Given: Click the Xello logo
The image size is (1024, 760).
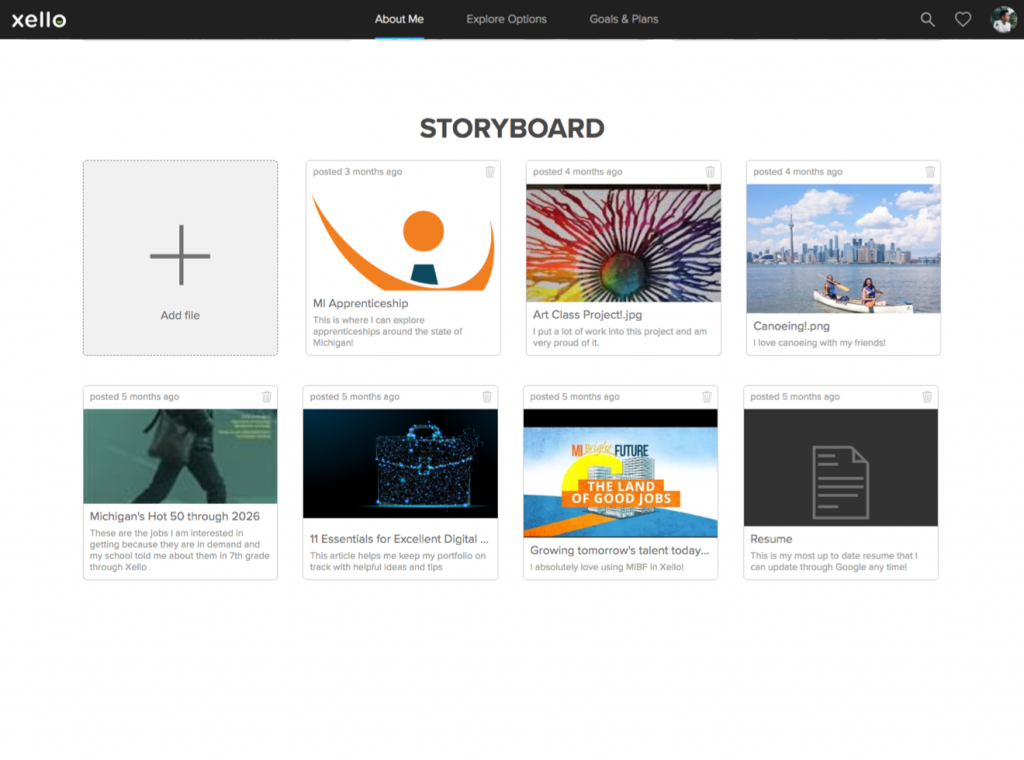Looking at the screenshot, I should click(39, 19).
